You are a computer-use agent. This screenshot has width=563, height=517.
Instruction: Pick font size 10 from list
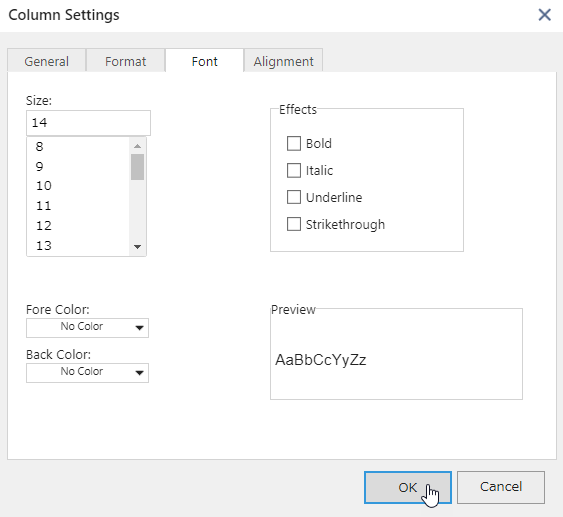pyautogui.click(x=78, y=186)
